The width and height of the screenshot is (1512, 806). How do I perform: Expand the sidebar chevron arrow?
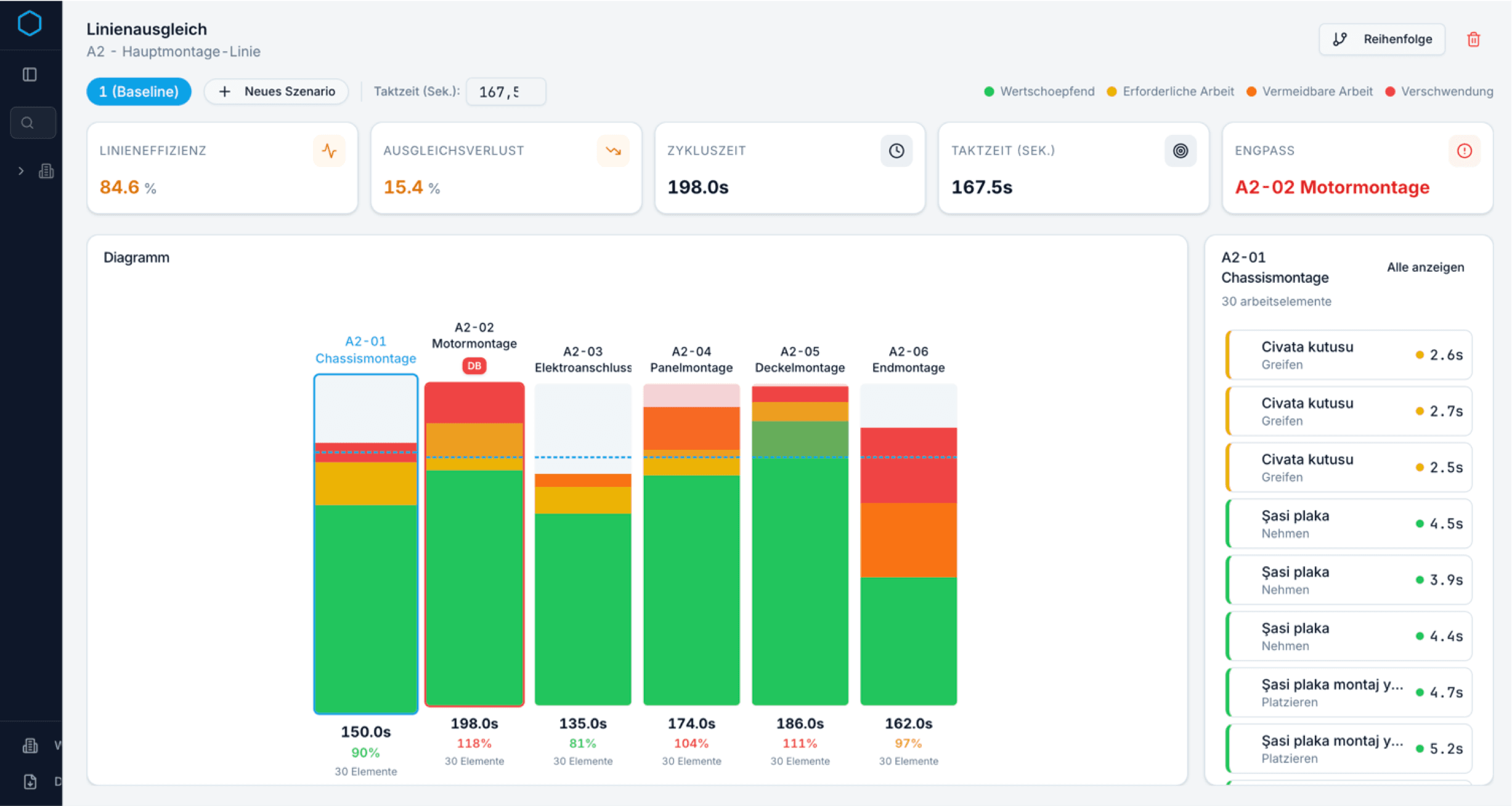pyautogui.click(x=21, y=171)
